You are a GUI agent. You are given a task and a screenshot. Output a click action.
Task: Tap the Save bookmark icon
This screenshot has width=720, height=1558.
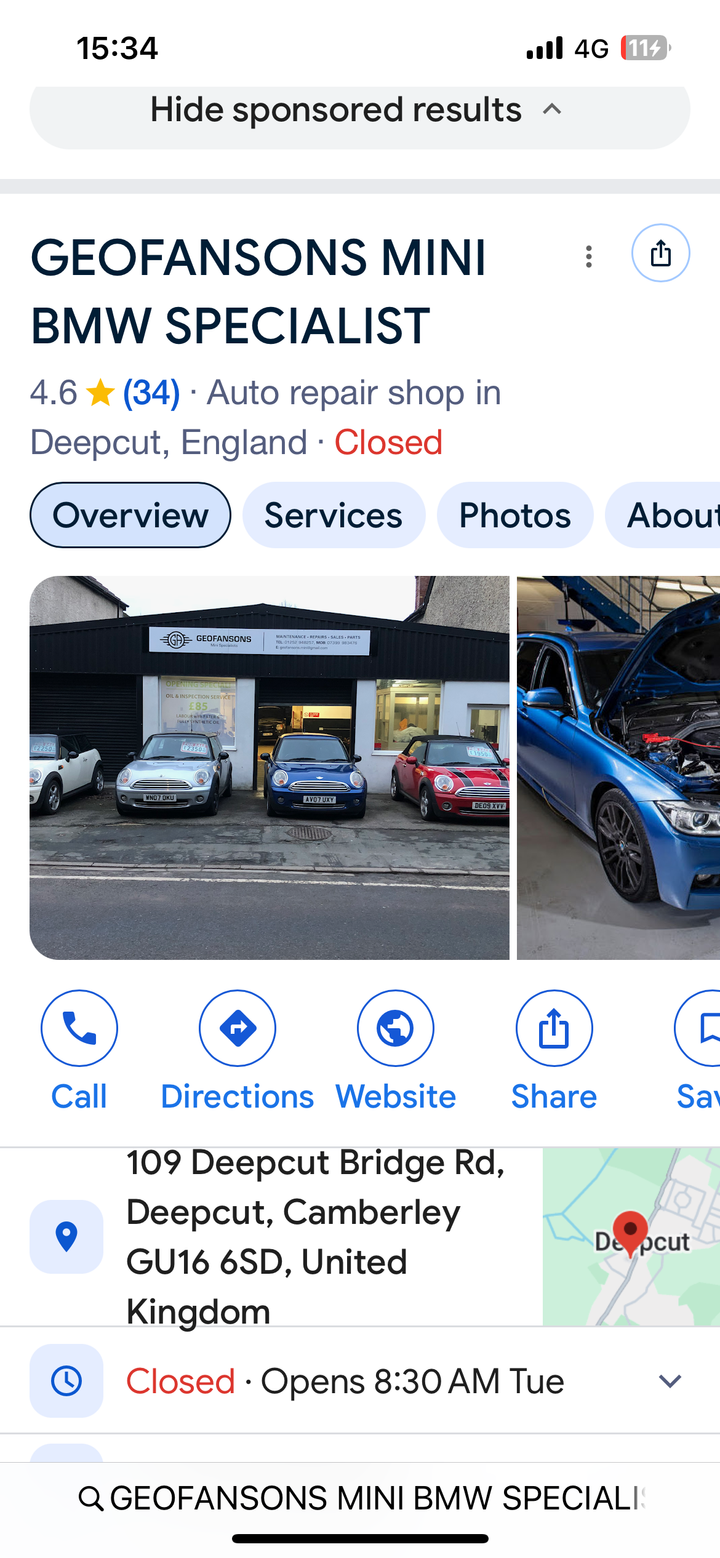click(x=702, y=1028)
